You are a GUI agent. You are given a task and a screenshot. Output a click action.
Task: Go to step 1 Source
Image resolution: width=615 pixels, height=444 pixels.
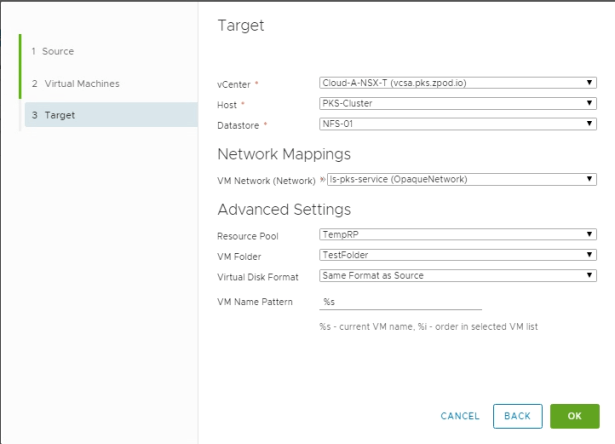(58, 51)
